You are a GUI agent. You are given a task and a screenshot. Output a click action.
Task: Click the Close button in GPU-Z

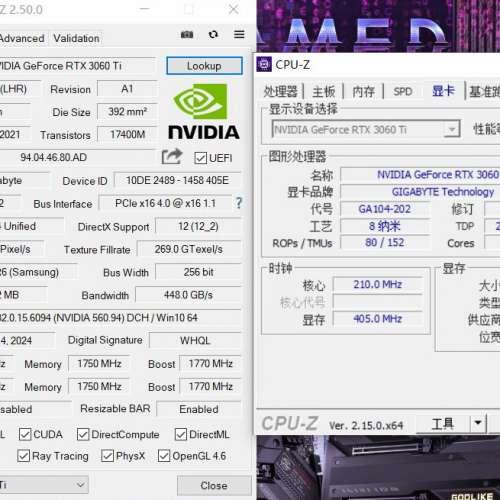click(214, 485)
